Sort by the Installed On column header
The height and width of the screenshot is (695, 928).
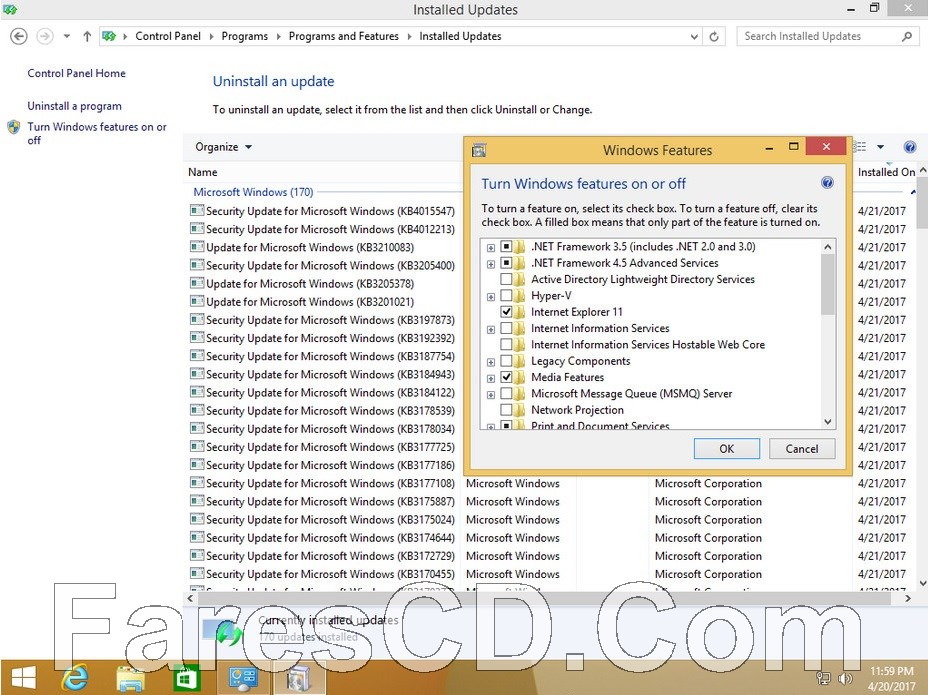pyautogui.click(x=886, y=172)
